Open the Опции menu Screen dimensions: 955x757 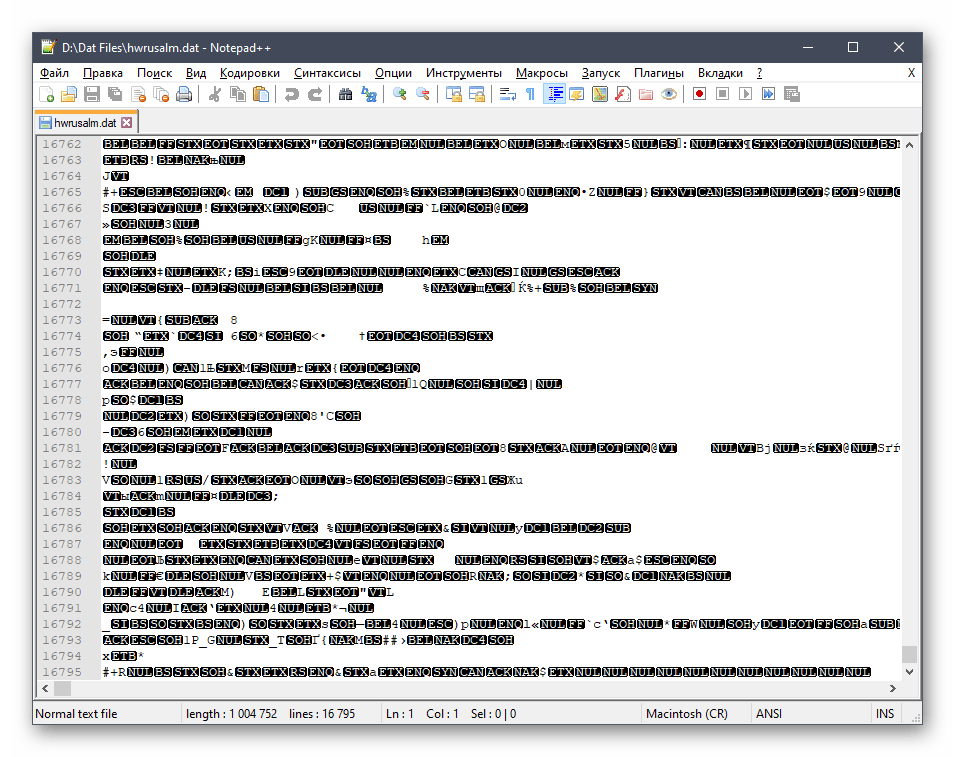click(393, 73)
